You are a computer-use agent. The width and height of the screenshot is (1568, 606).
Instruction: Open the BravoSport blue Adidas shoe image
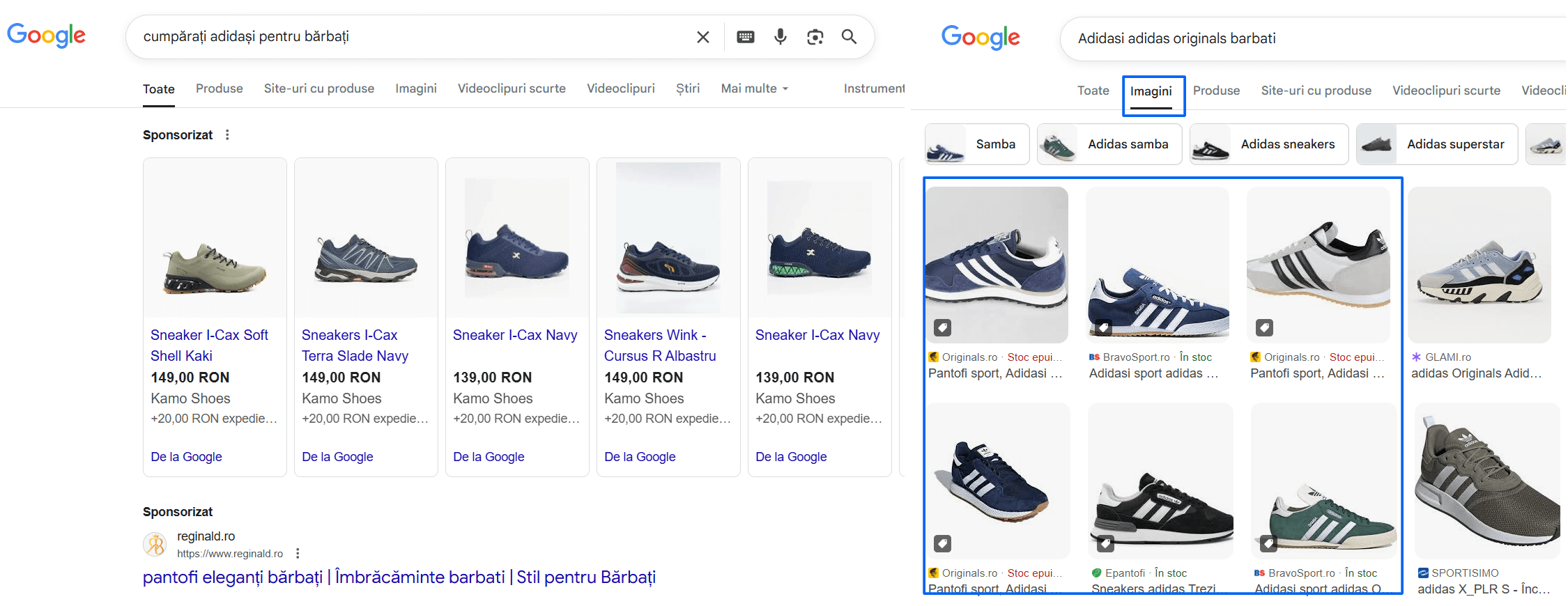tap(1158, 265)
